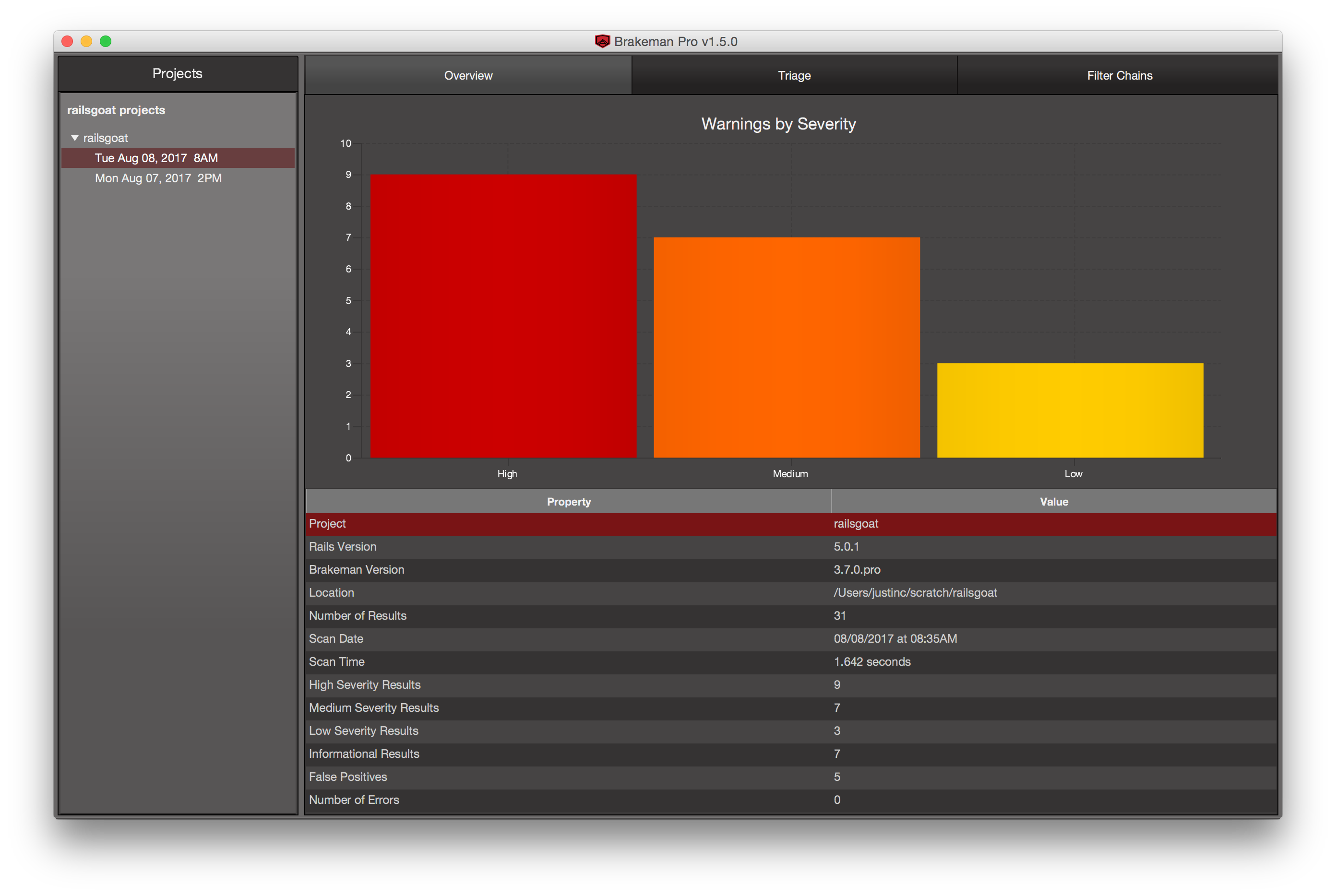Click the orange Medium severity bar
The width and height of the screenshot is (1336, 896).
tap(787, 347)
